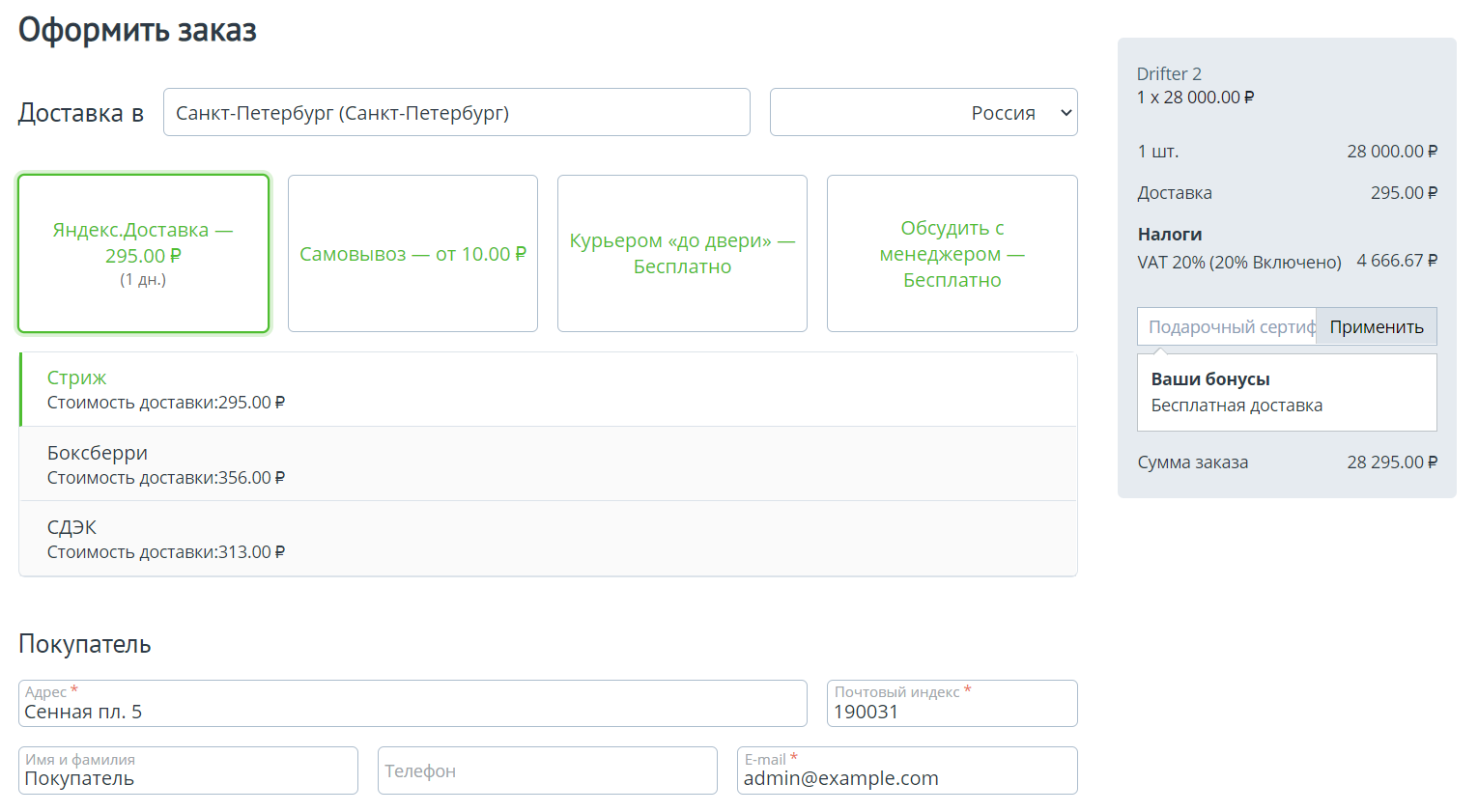Focus the Адрес field
The image size is (1478, 812).
[412, 712]
